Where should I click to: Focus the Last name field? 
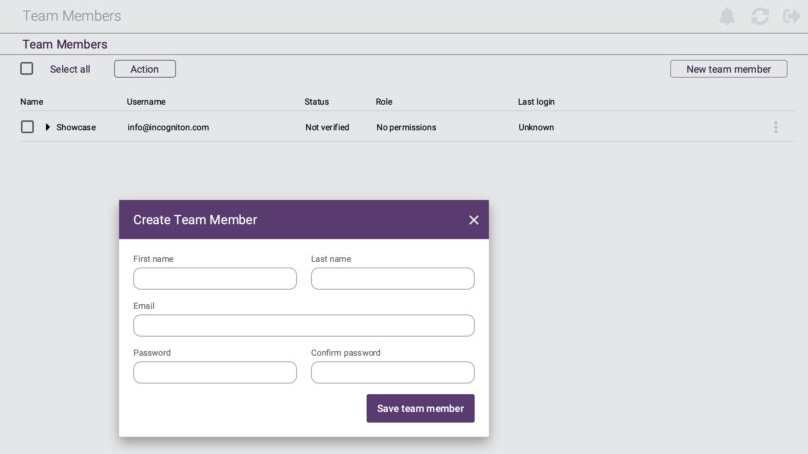(393, 278)
